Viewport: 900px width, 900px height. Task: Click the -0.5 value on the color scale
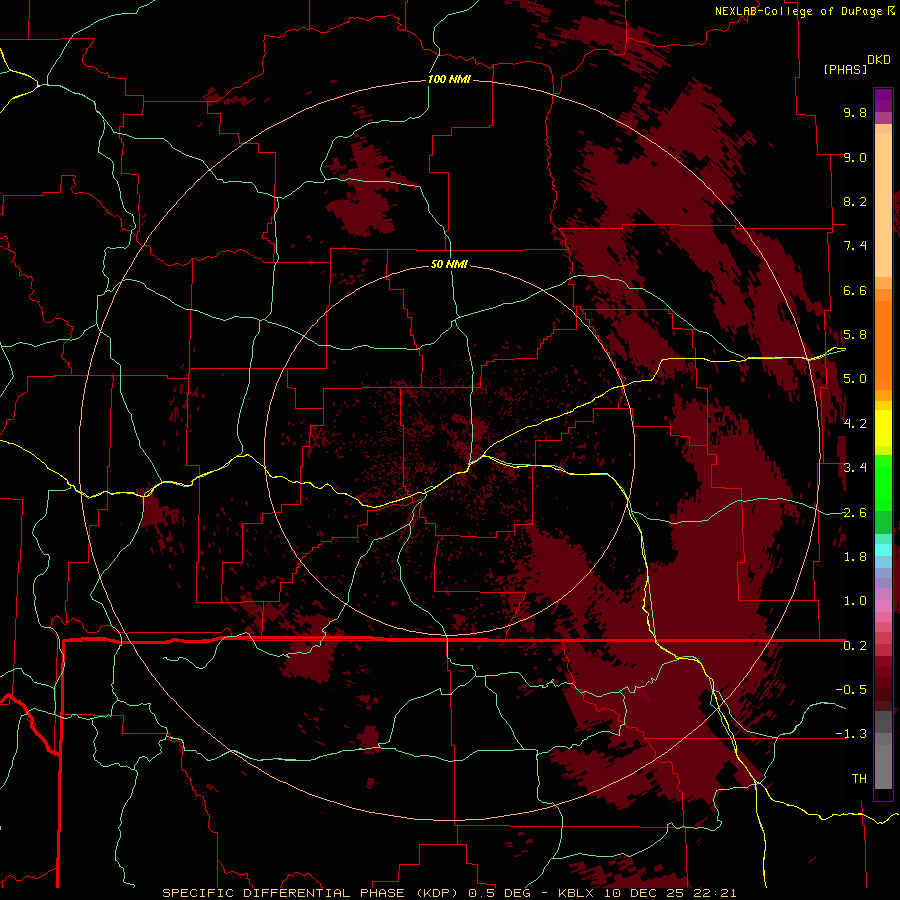[x=851, y=690]
